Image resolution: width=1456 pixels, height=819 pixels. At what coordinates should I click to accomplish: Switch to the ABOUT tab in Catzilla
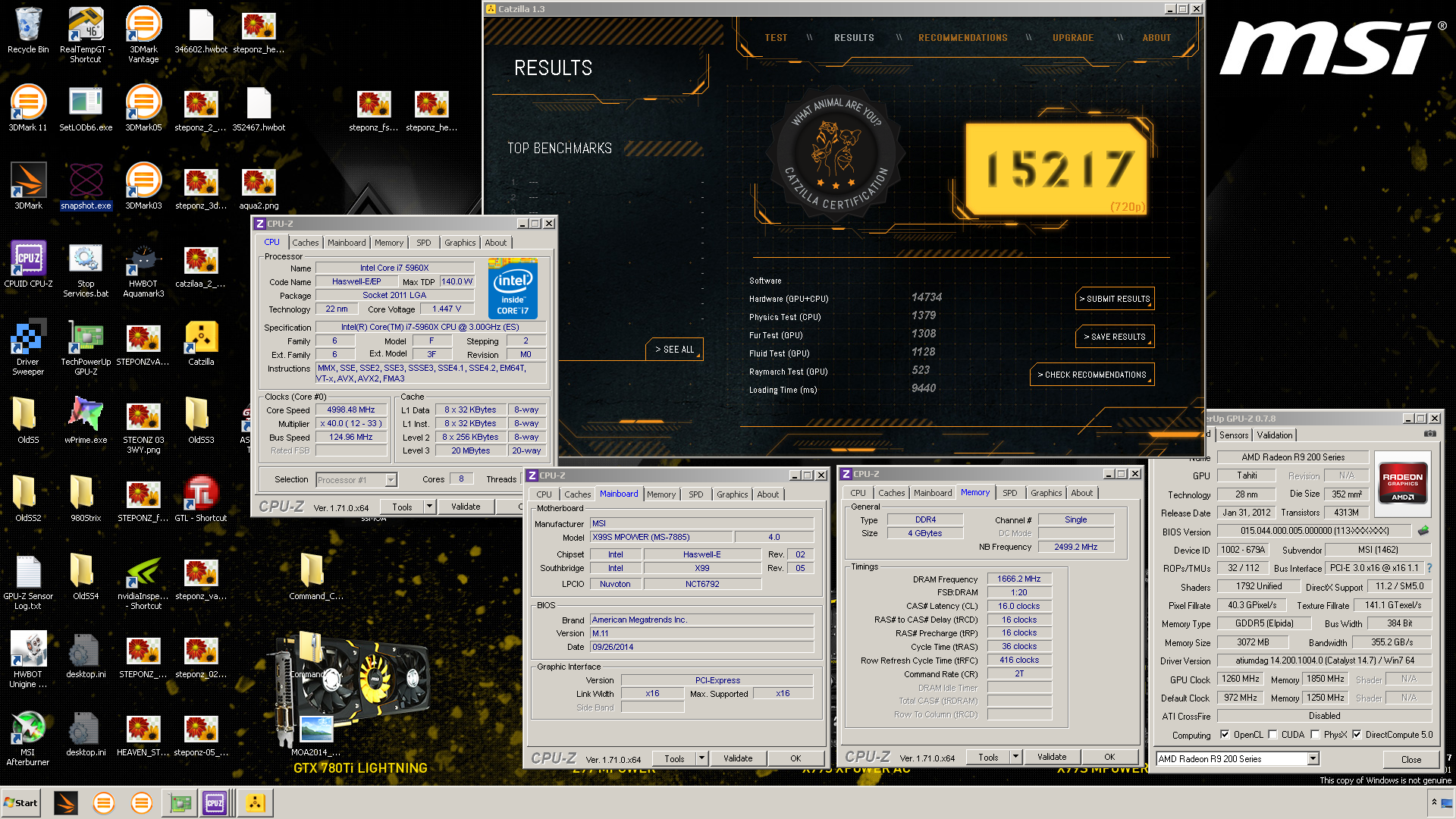[x=1157, y=37]
